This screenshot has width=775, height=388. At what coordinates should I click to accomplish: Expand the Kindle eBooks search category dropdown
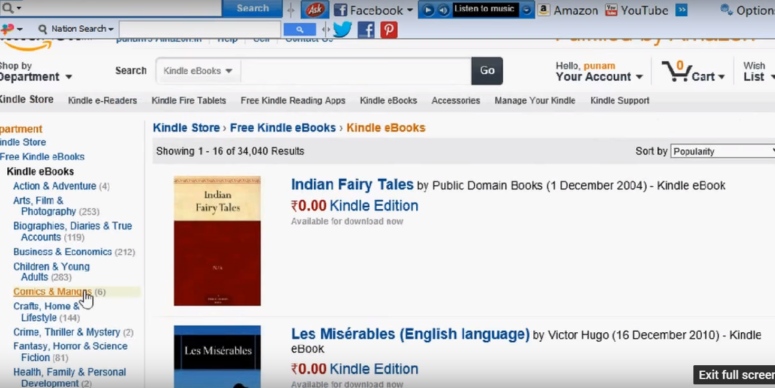coord(198,71)
